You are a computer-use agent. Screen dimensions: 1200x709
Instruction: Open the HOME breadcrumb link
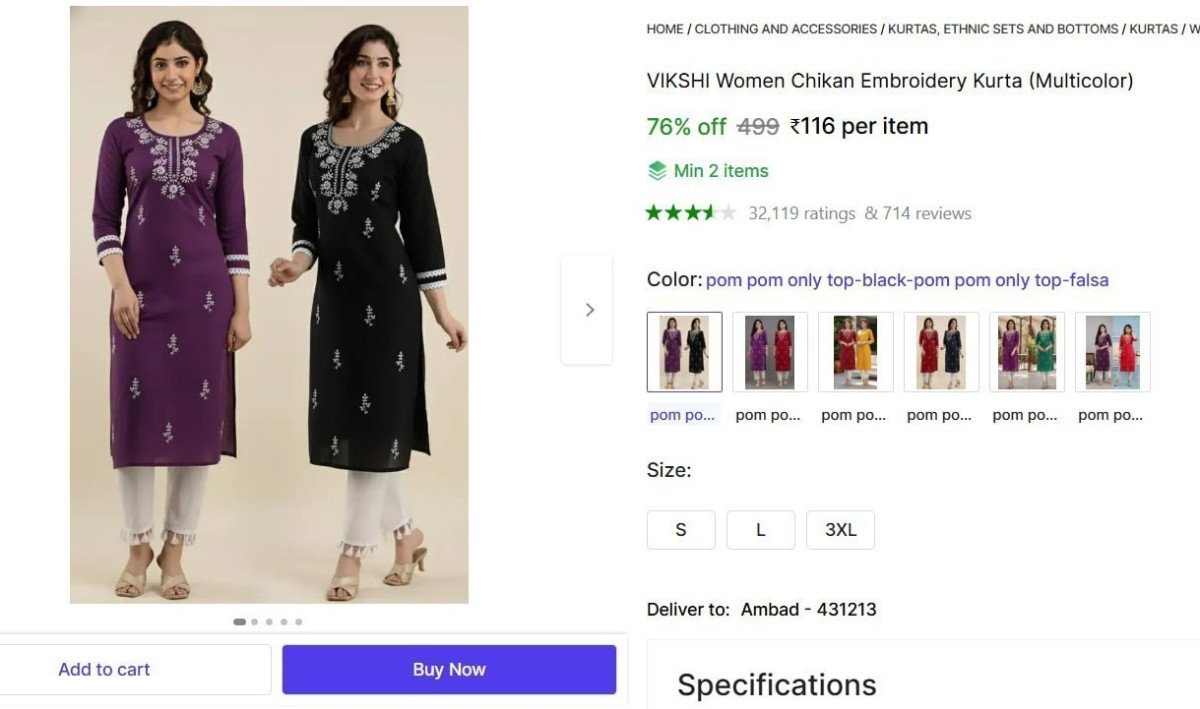click(x=664, y=29)
